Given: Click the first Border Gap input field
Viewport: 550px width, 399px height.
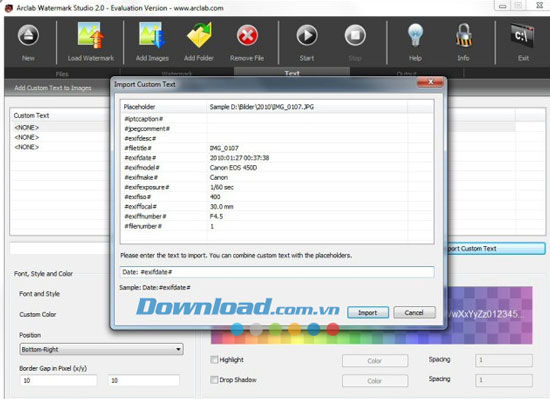Looking at the screenshot, I should tap(58, 380).
